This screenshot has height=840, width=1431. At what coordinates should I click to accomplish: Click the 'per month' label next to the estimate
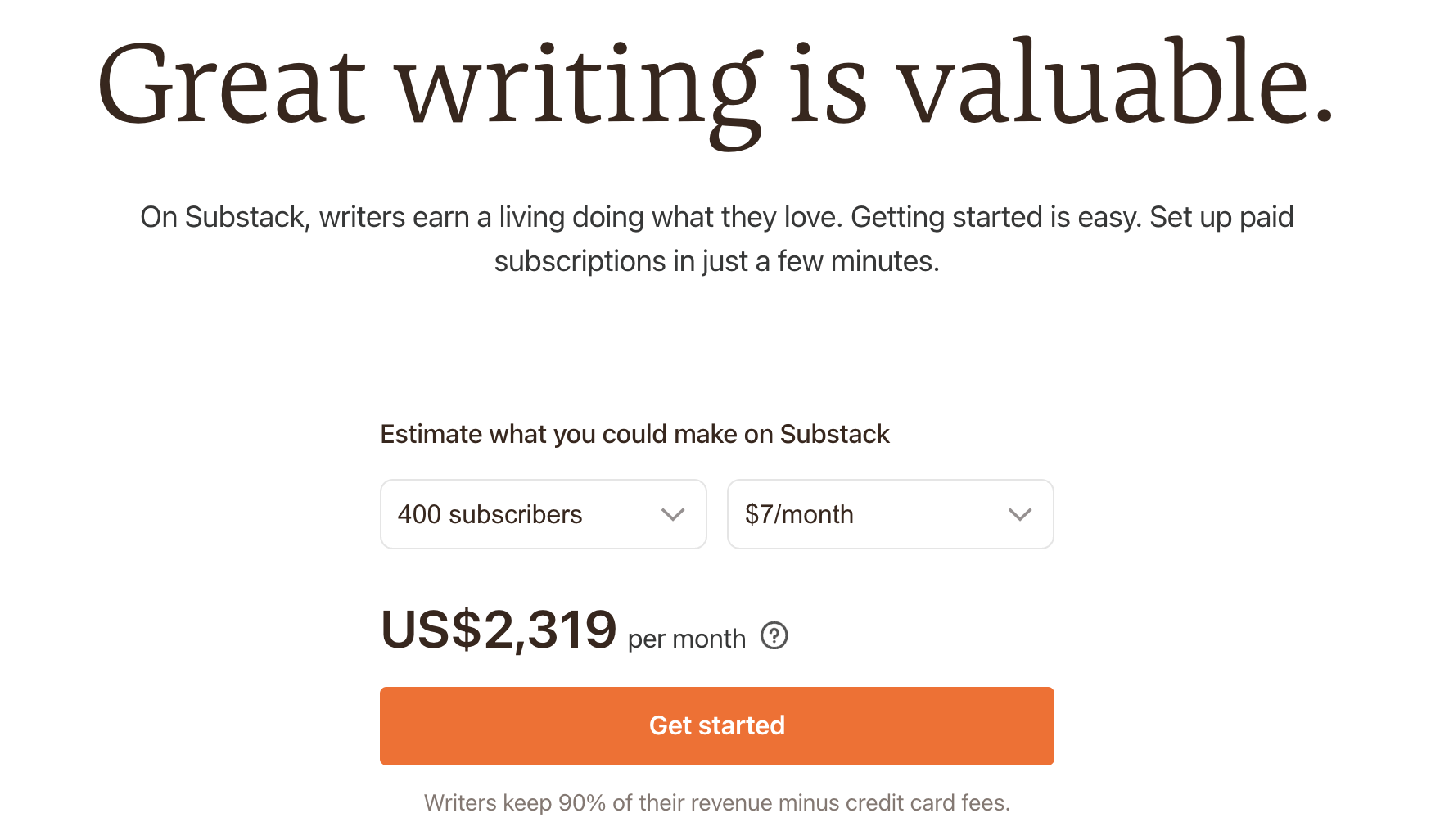[685, 639]
